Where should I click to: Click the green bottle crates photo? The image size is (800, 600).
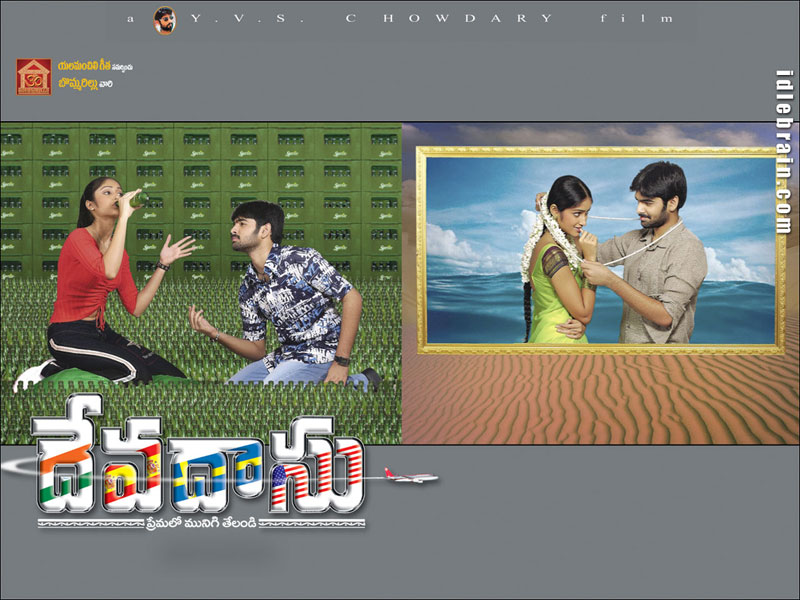pyautogui.click(x=201, y=283)
